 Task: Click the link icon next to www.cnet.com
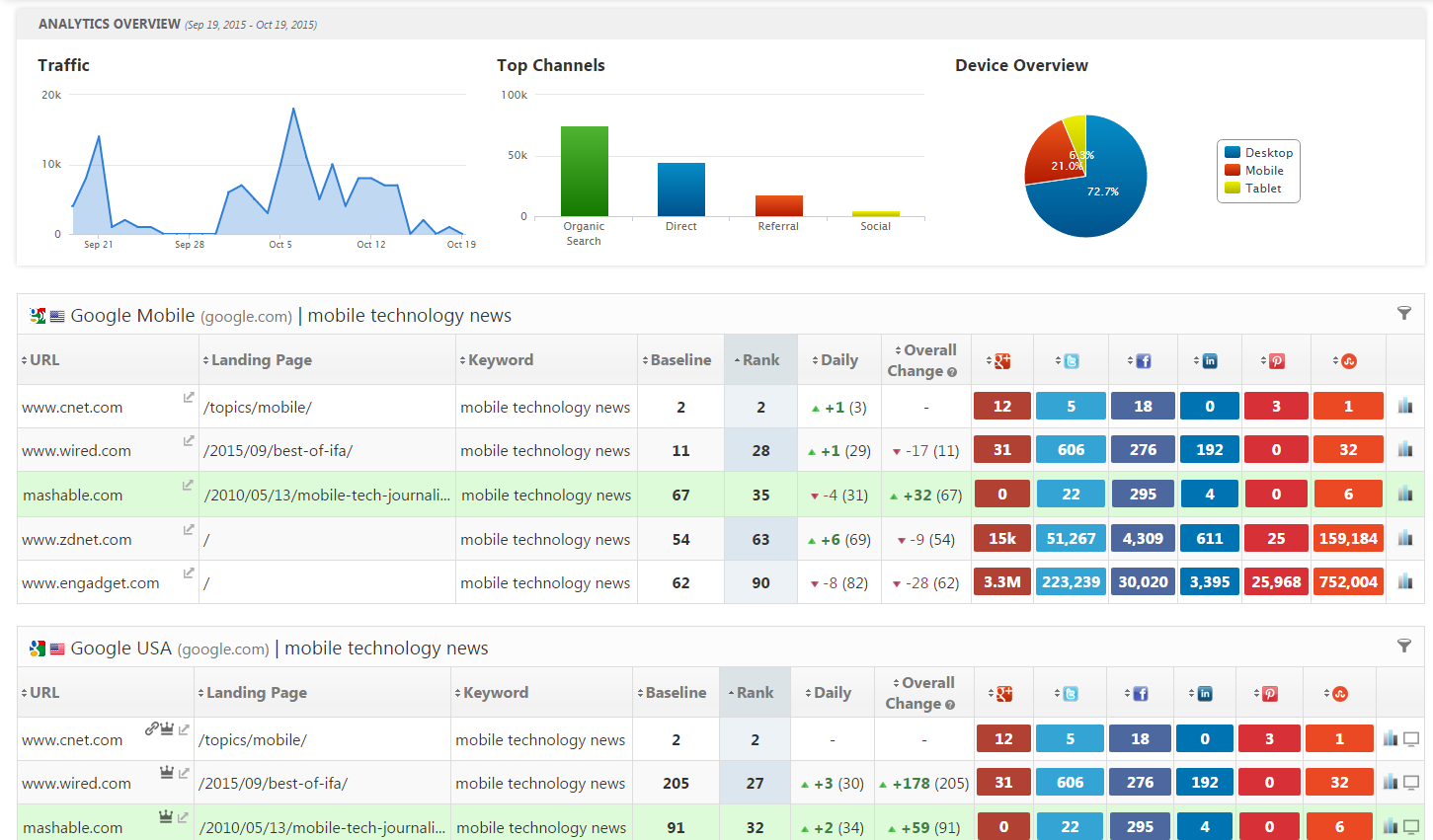(x=150, y=728)
